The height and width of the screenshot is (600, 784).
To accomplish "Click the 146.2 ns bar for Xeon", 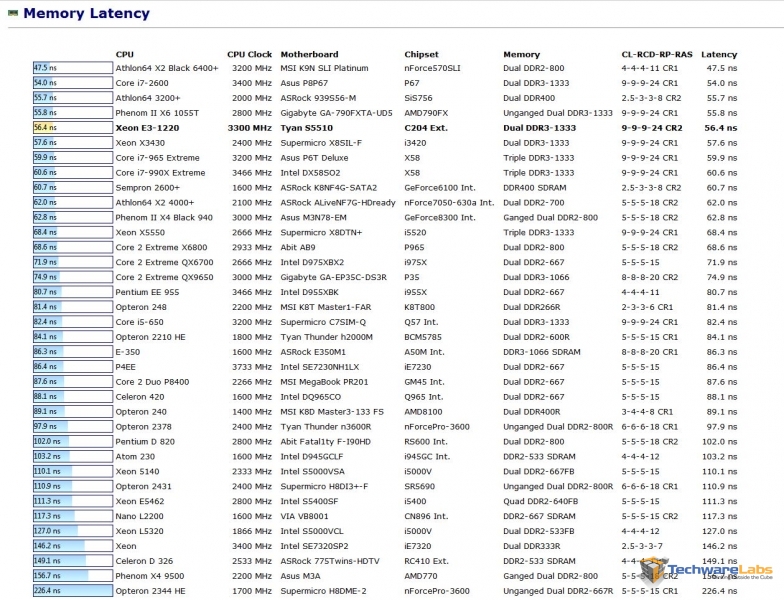I will click(58, 546).
